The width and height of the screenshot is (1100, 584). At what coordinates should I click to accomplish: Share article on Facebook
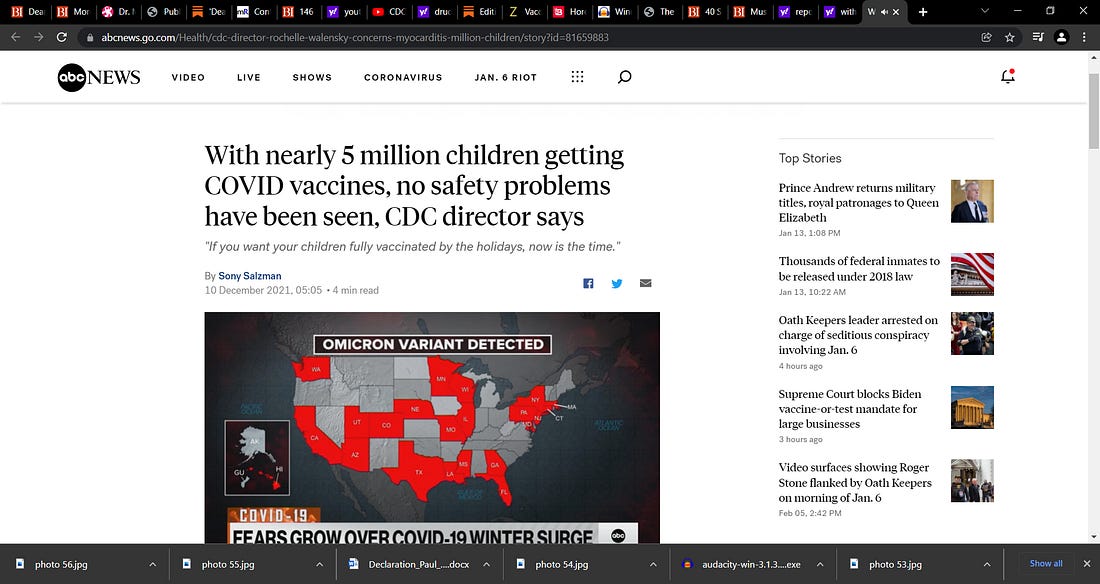click(x=588, y=283)
